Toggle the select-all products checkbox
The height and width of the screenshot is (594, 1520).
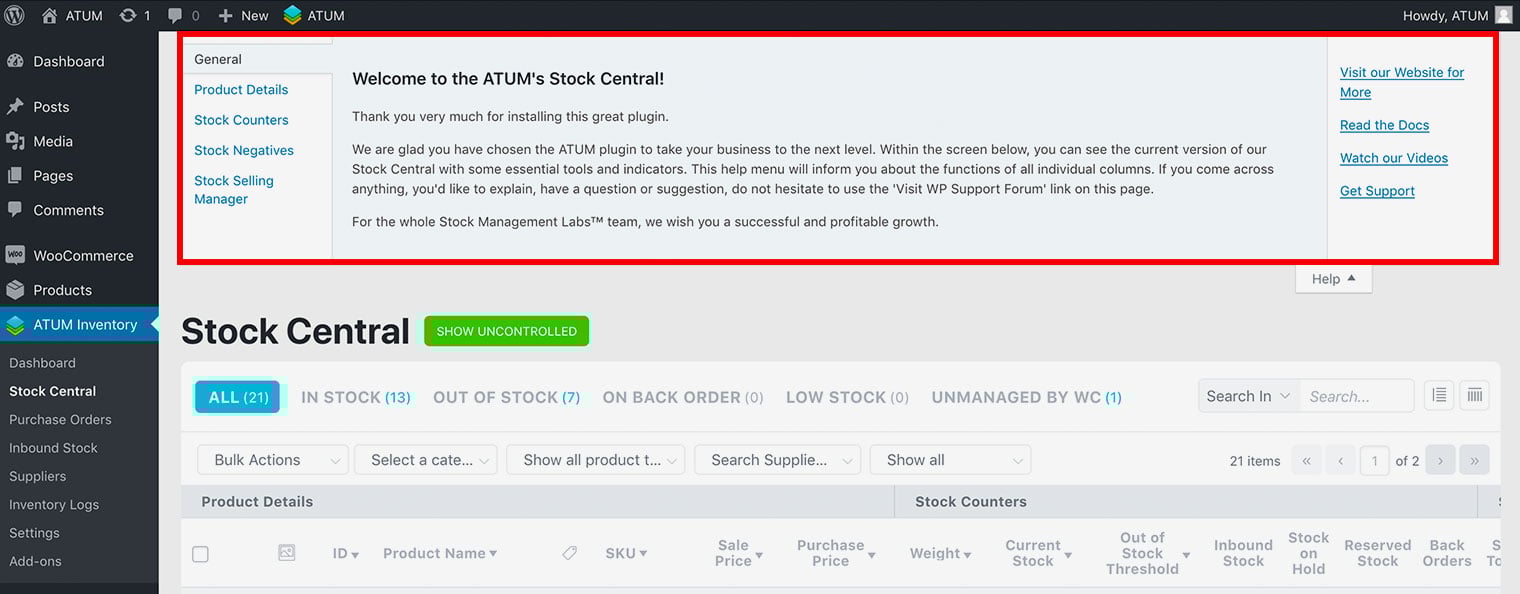[200, 553]
